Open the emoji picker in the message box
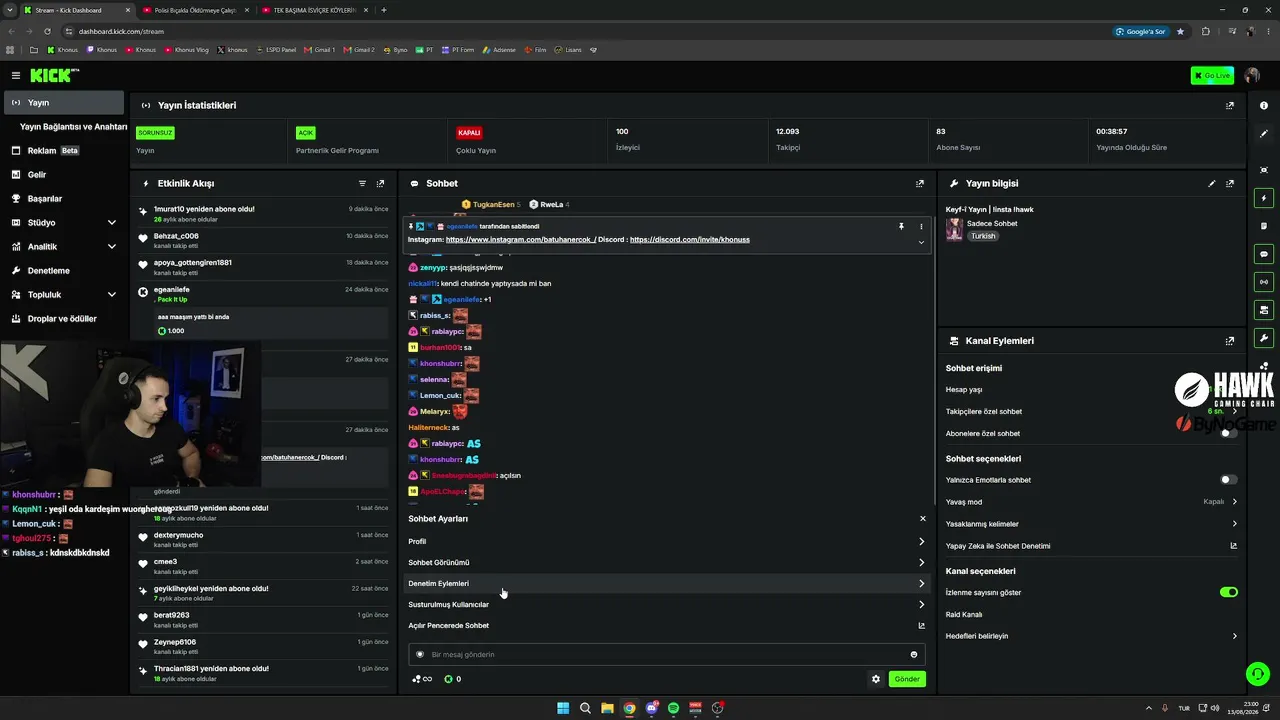The height and width of the screenshot is (720, 1280). tap(914, 655)
